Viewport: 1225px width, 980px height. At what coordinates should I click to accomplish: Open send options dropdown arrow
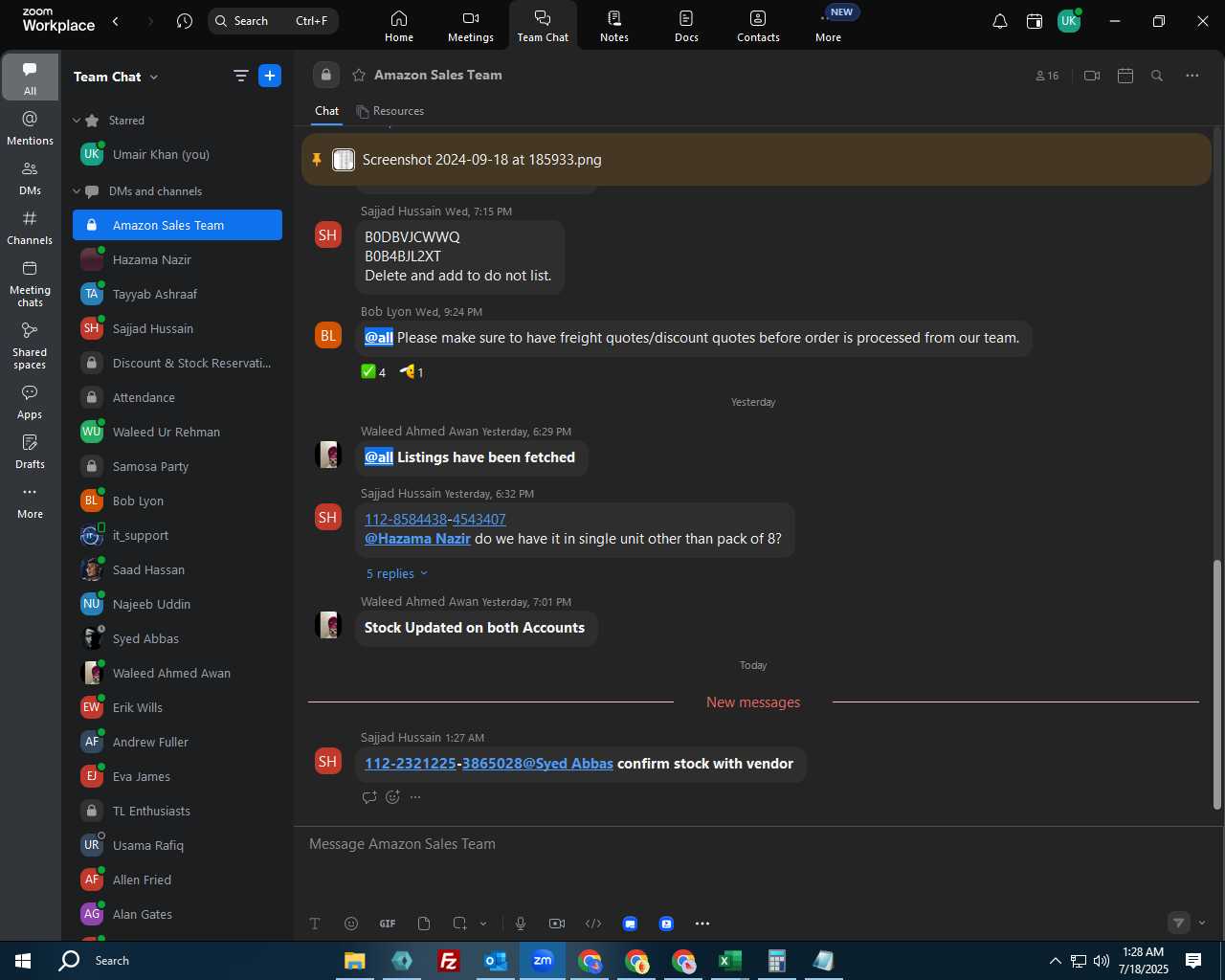(x=1202, y=924)
